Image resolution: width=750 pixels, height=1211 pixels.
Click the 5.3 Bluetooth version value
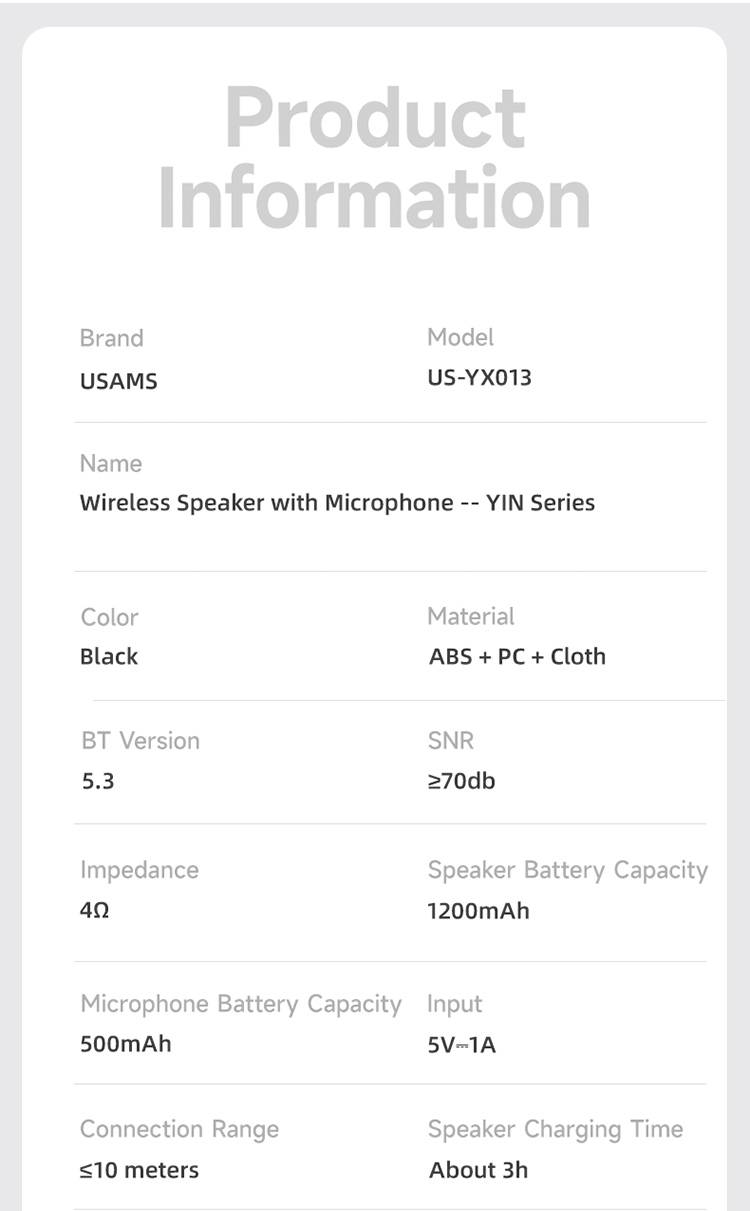[98, 781]
